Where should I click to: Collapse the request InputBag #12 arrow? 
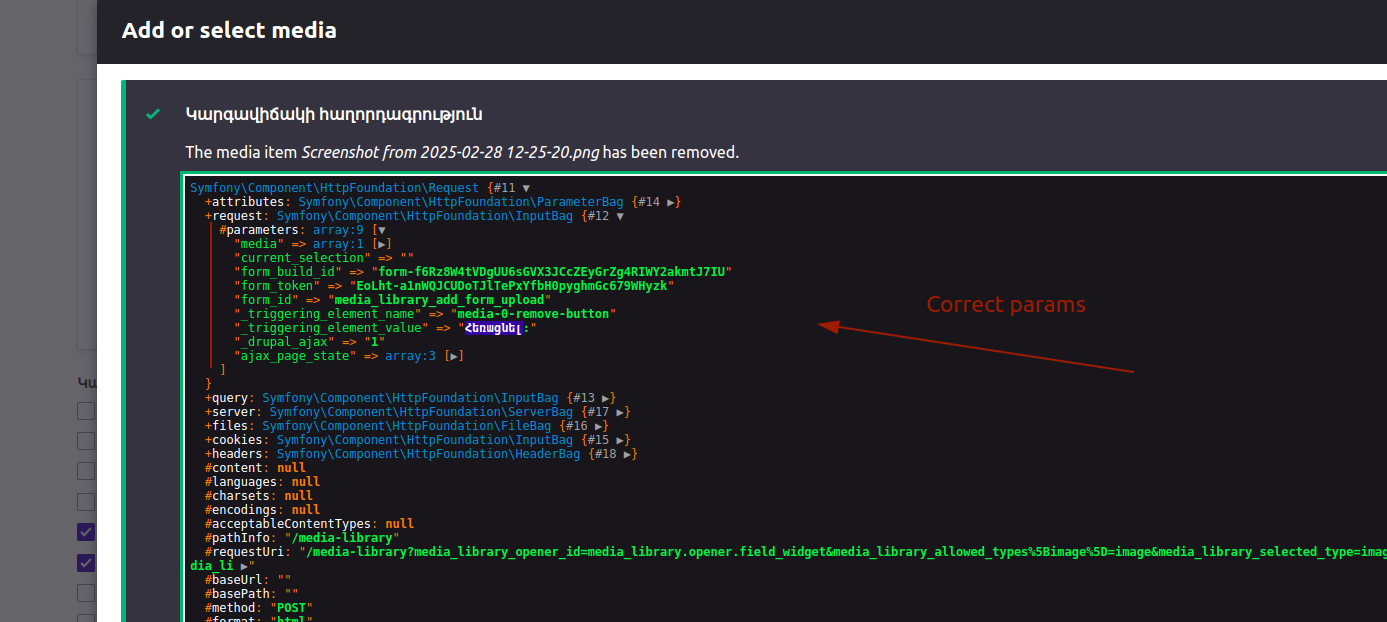pyautogui.click(x=620, y=216)
